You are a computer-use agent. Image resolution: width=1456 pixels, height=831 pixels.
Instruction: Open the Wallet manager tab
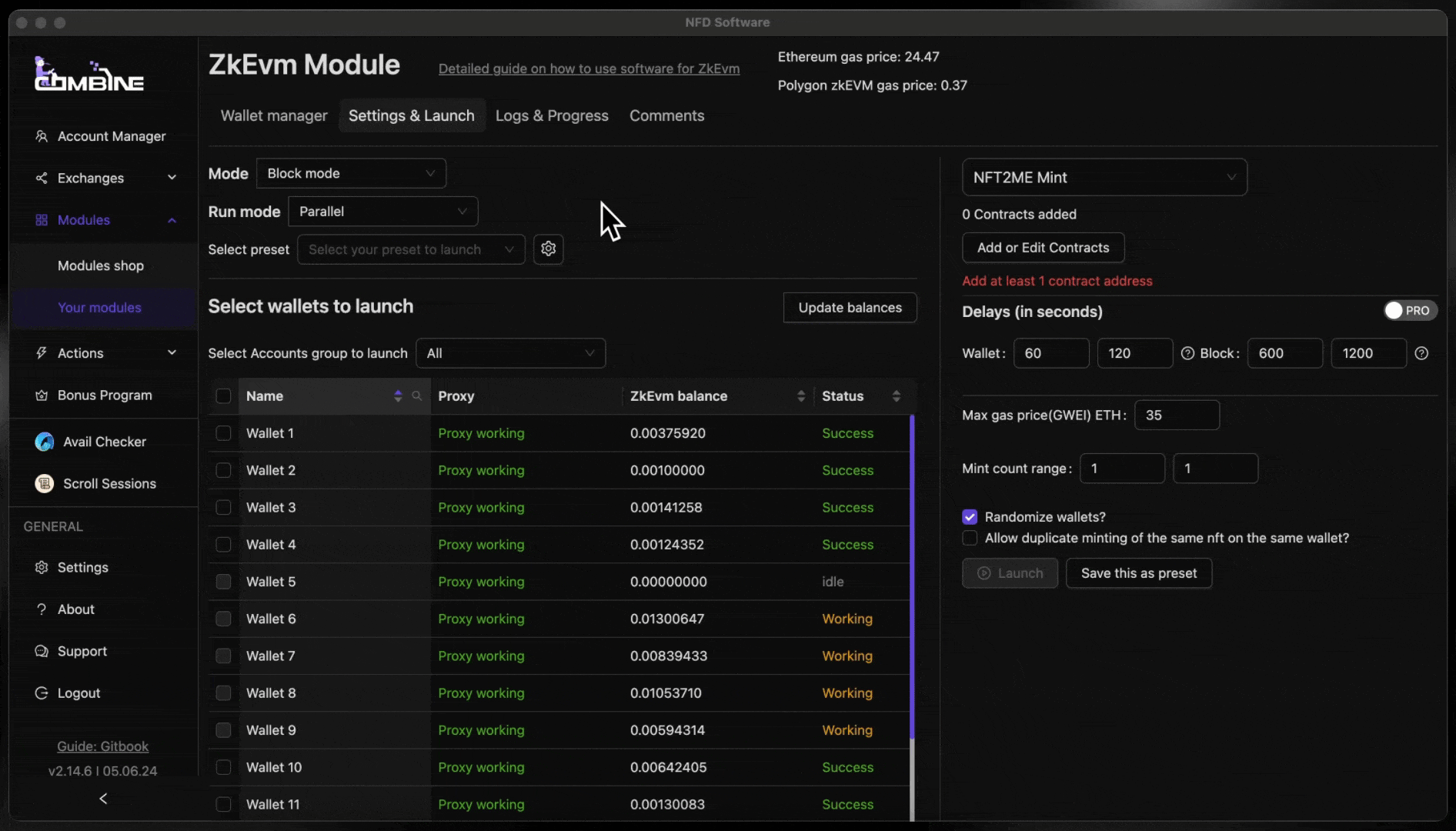274,115
